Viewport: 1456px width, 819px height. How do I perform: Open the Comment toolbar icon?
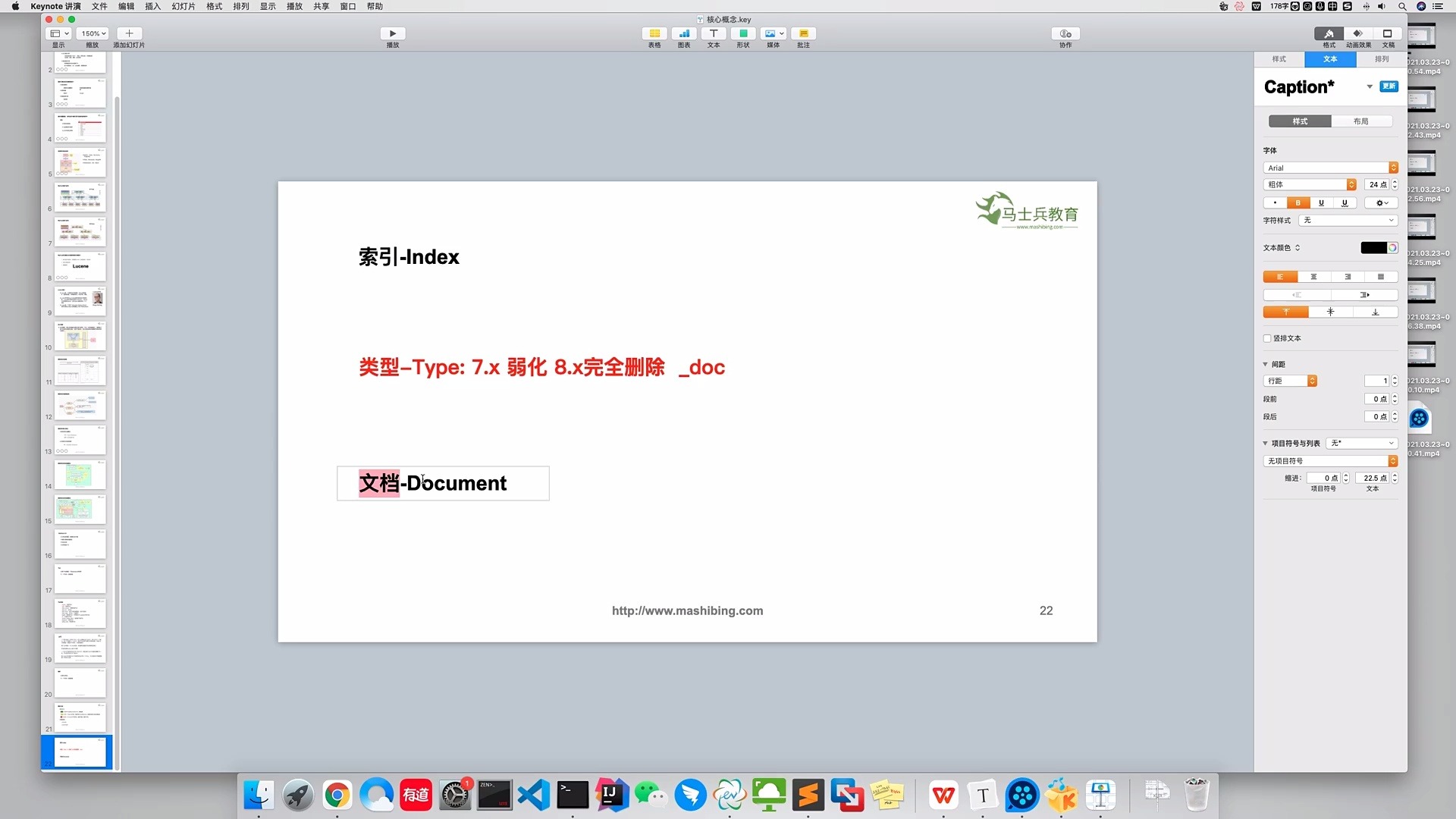(803, 33)
